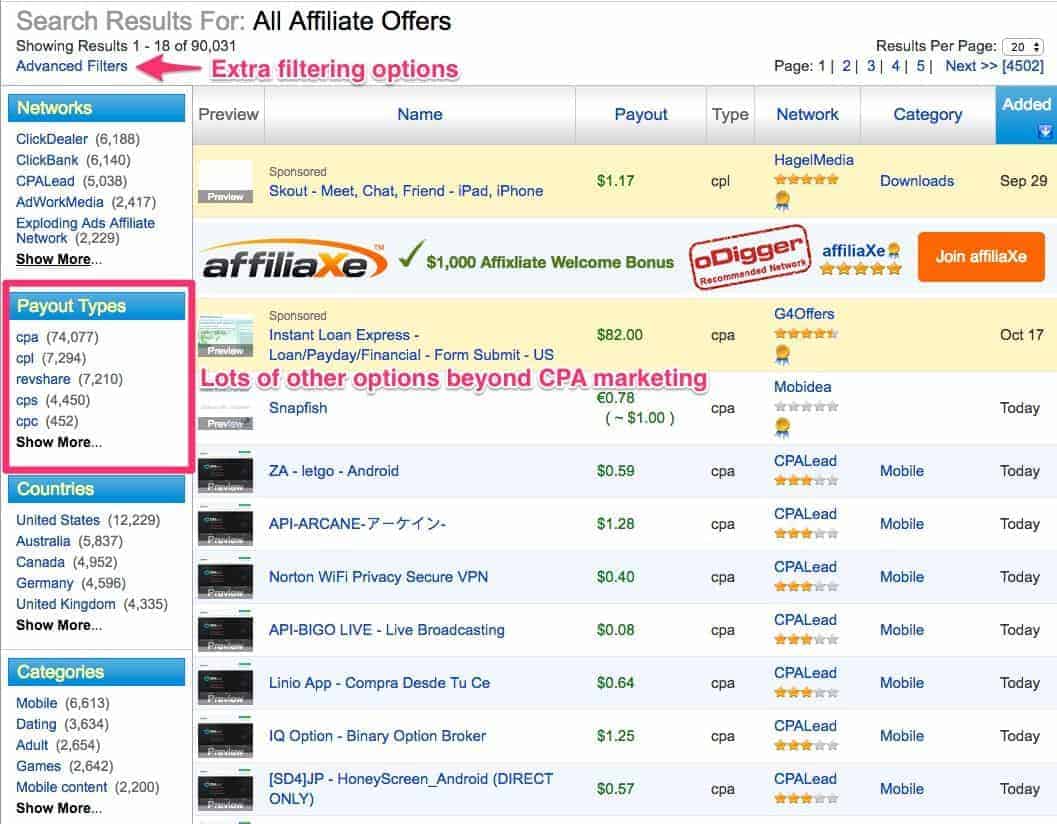
Task: Click G4Offers award ribbon badge
Action: click(x=782, y=355)
